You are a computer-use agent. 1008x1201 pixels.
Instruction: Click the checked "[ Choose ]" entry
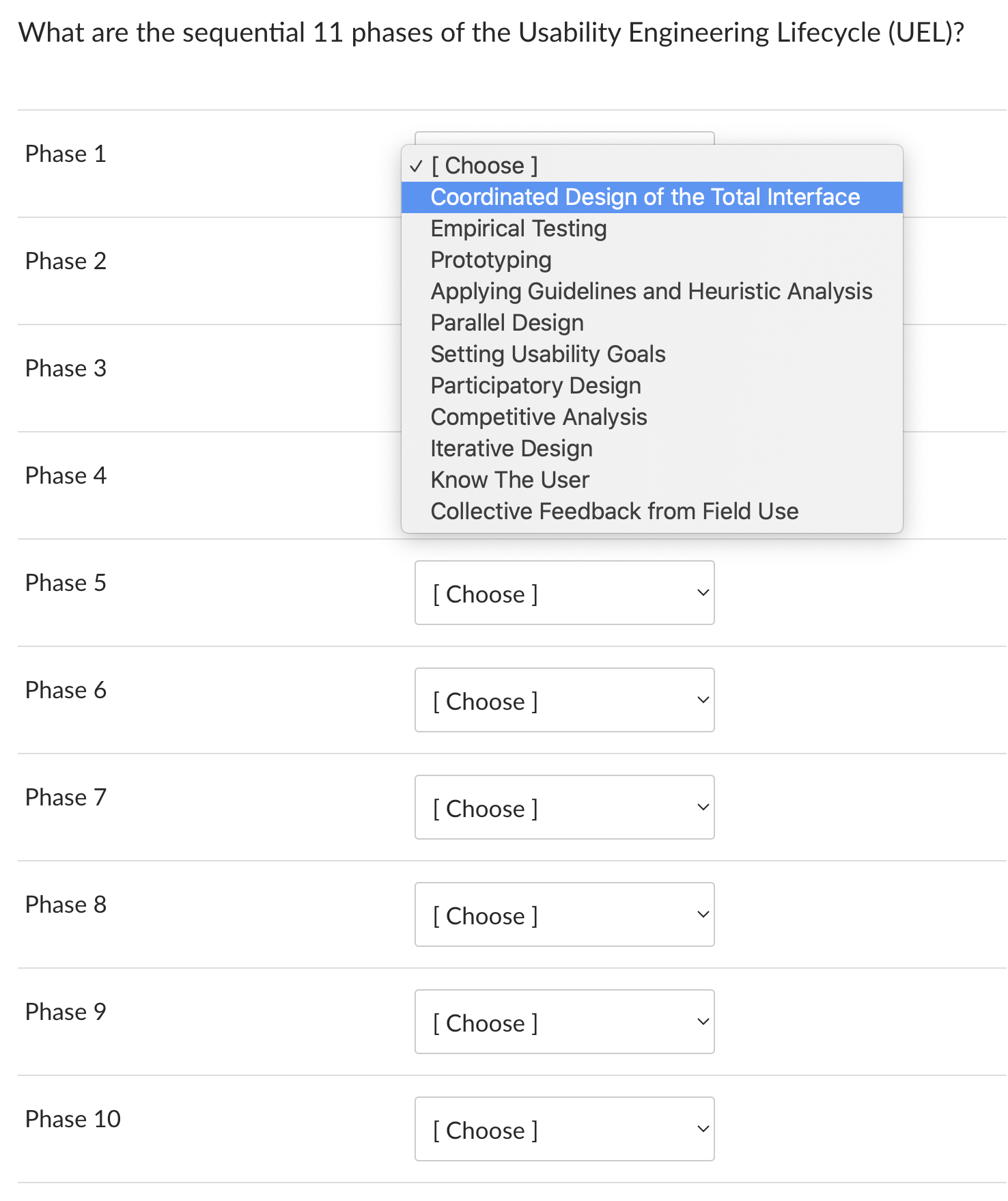(484, 165)
